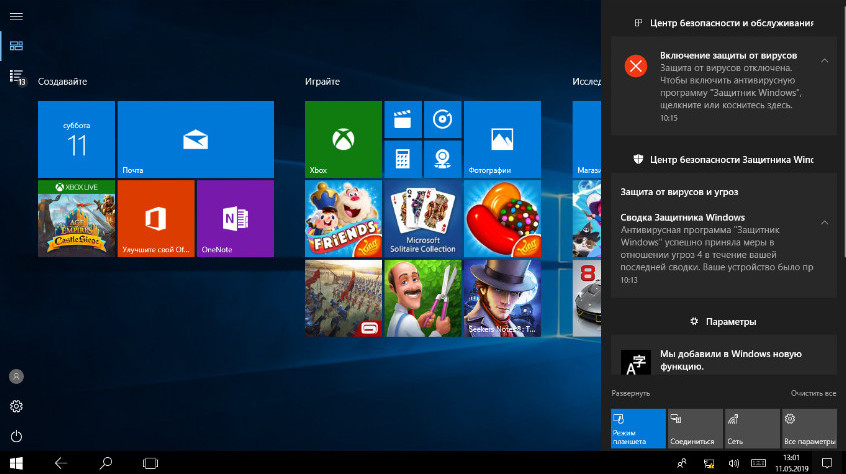This screenshot has width=846, height=474.
Task: Open the Seekers Notes tile
Action: pos(502,298)
